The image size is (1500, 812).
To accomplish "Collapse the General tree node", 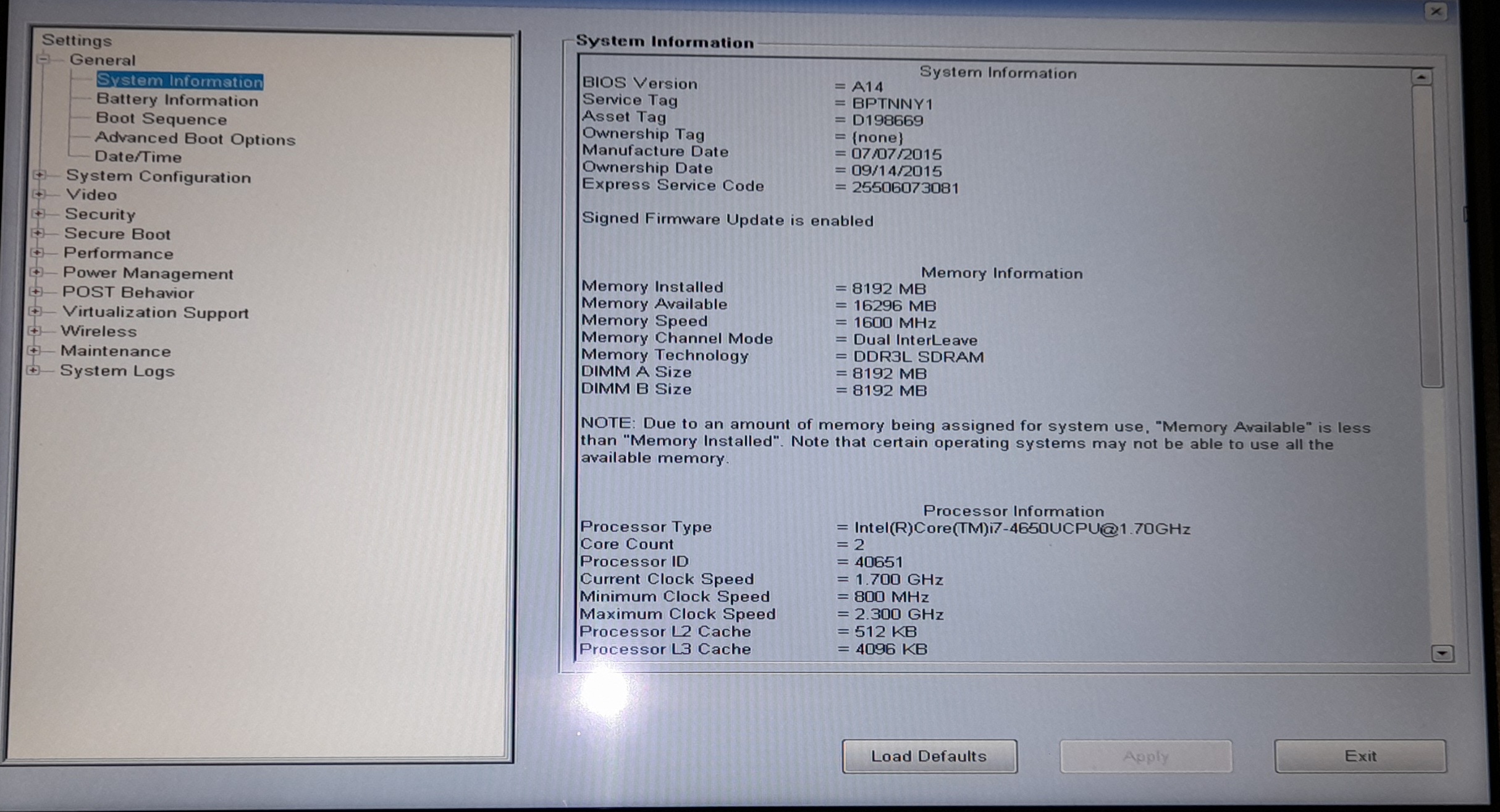I will (x=43, y=60).
